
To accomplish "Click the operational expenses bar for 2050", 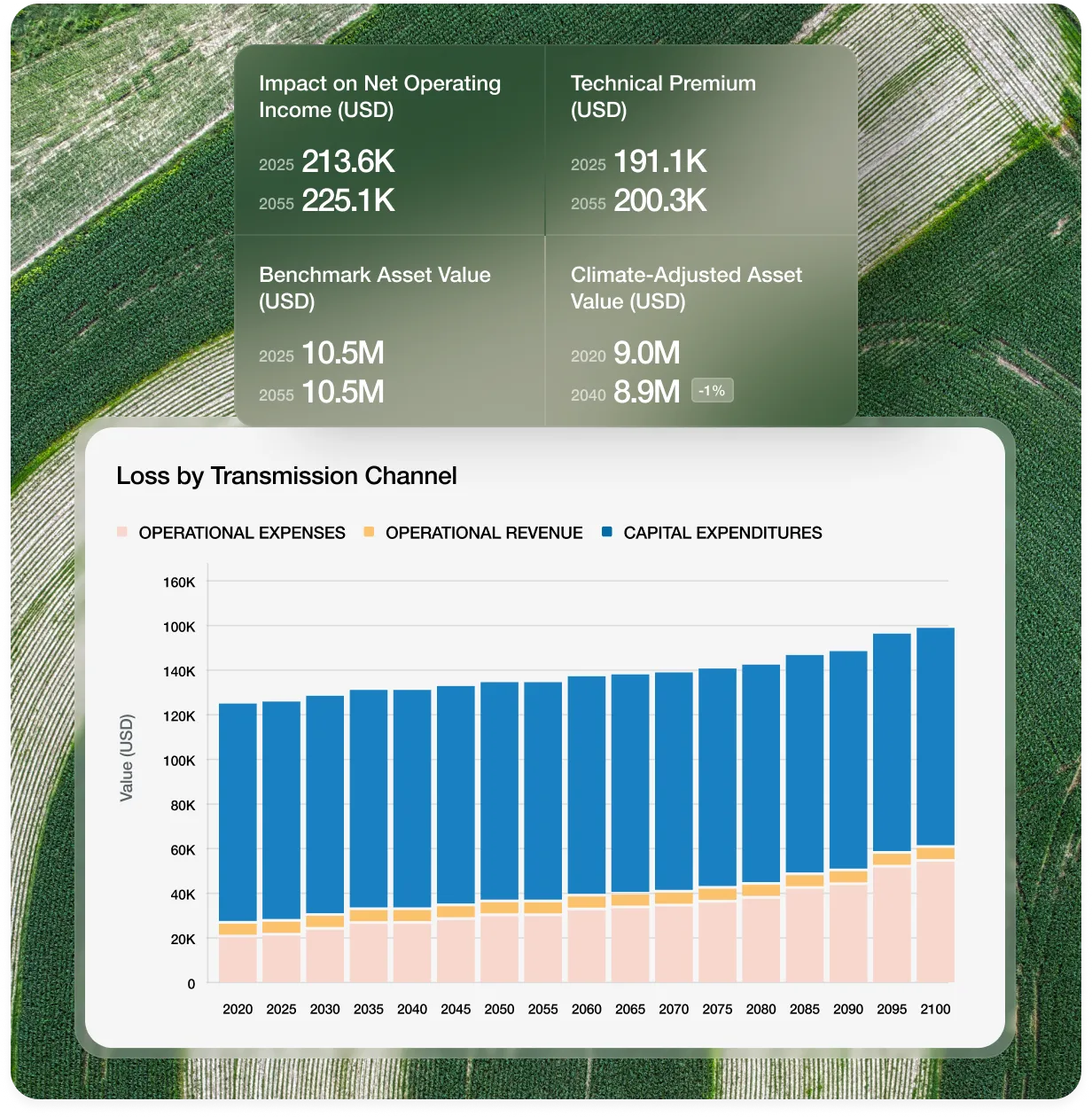I will coord(499,949).
